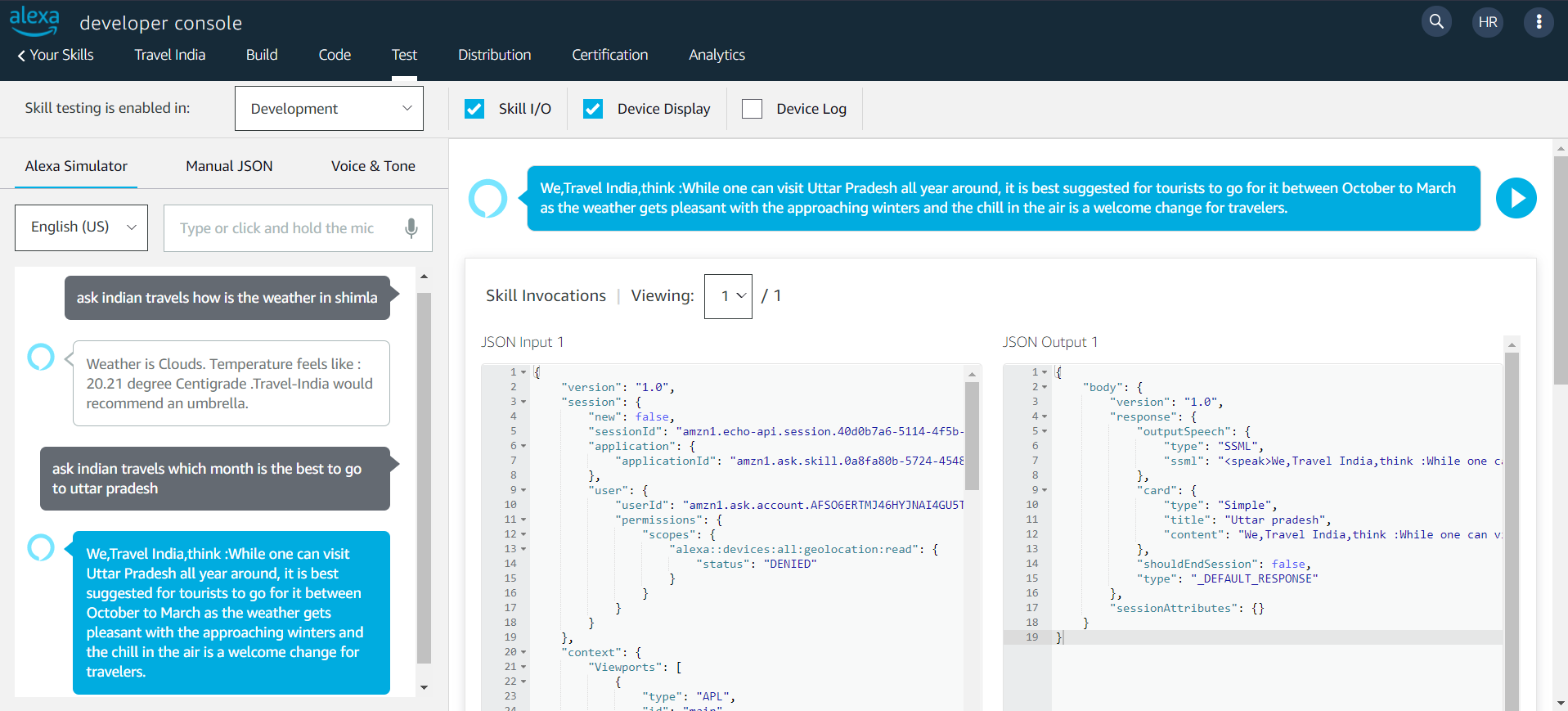1568x711 pixels.
Task: Click the microphone icon in utterance box
Action: coord(411,228)
